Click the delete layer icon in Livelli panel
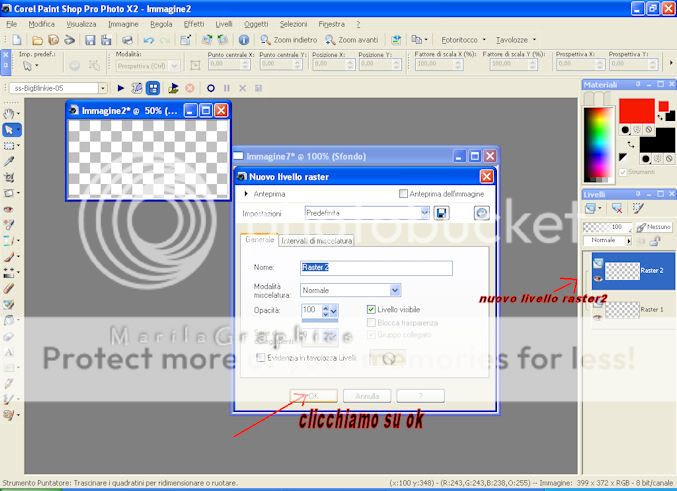The width and height of the screenshot is (677, 491). click(617, 209)
